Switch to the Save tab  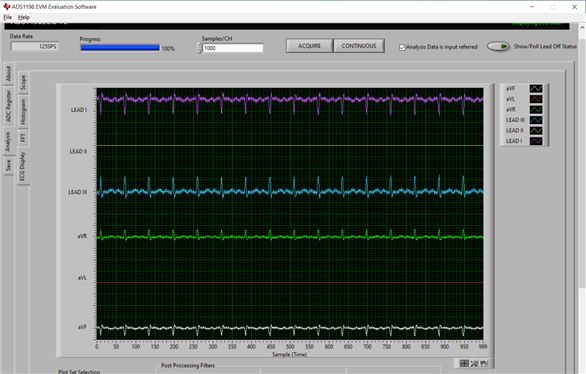click(x=9, y=165)
